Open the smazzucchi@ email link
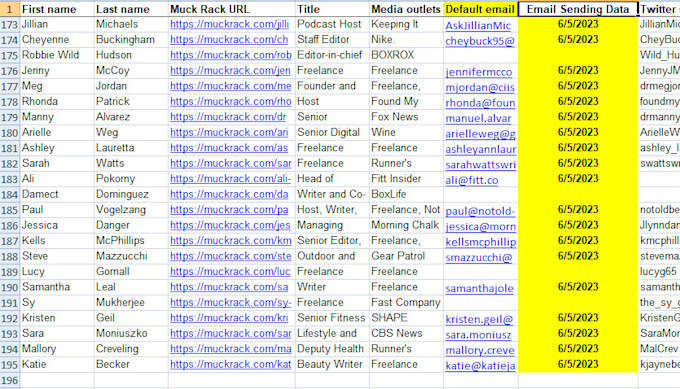Image resolution: width=680 pixels, height=389 pixels. tap(479, 258)
